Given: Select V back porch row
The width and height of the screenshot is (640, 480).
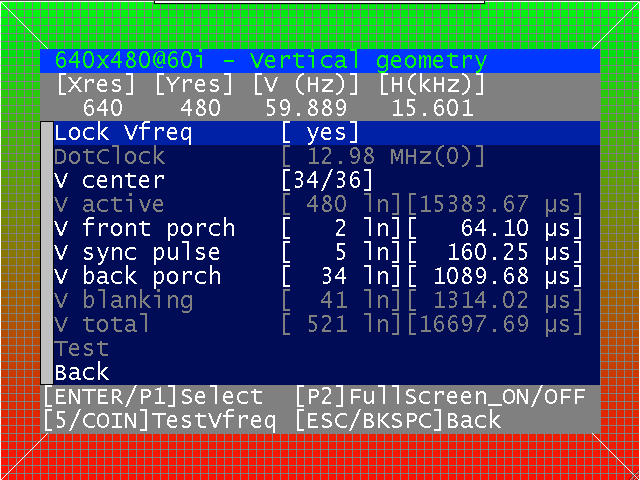Looking at the screenshot, I should (327, 277).
